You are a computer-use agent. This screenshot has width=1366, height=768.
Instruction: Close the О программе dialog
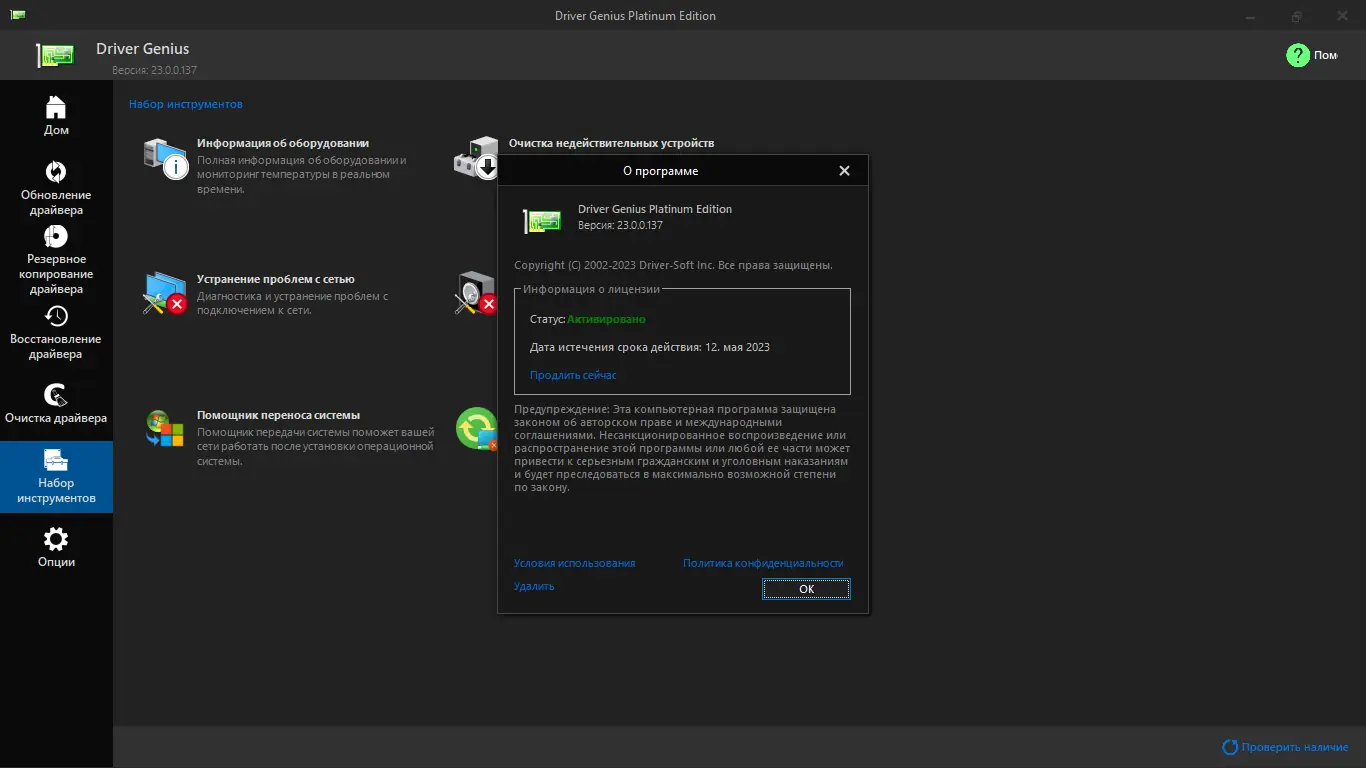pyautogui.click(x=844, y=171)
